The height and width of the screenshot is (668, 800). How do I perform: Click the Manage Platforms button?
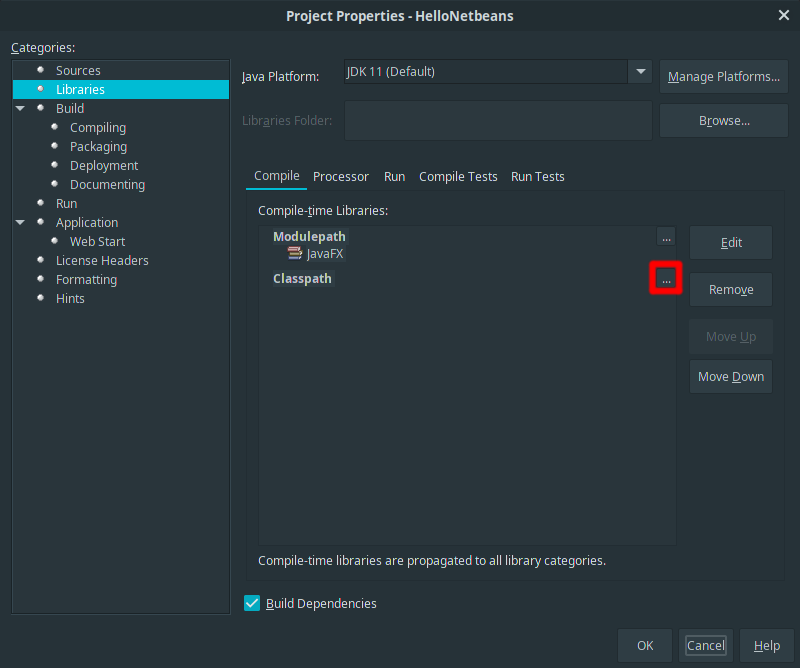pos(724,77)
